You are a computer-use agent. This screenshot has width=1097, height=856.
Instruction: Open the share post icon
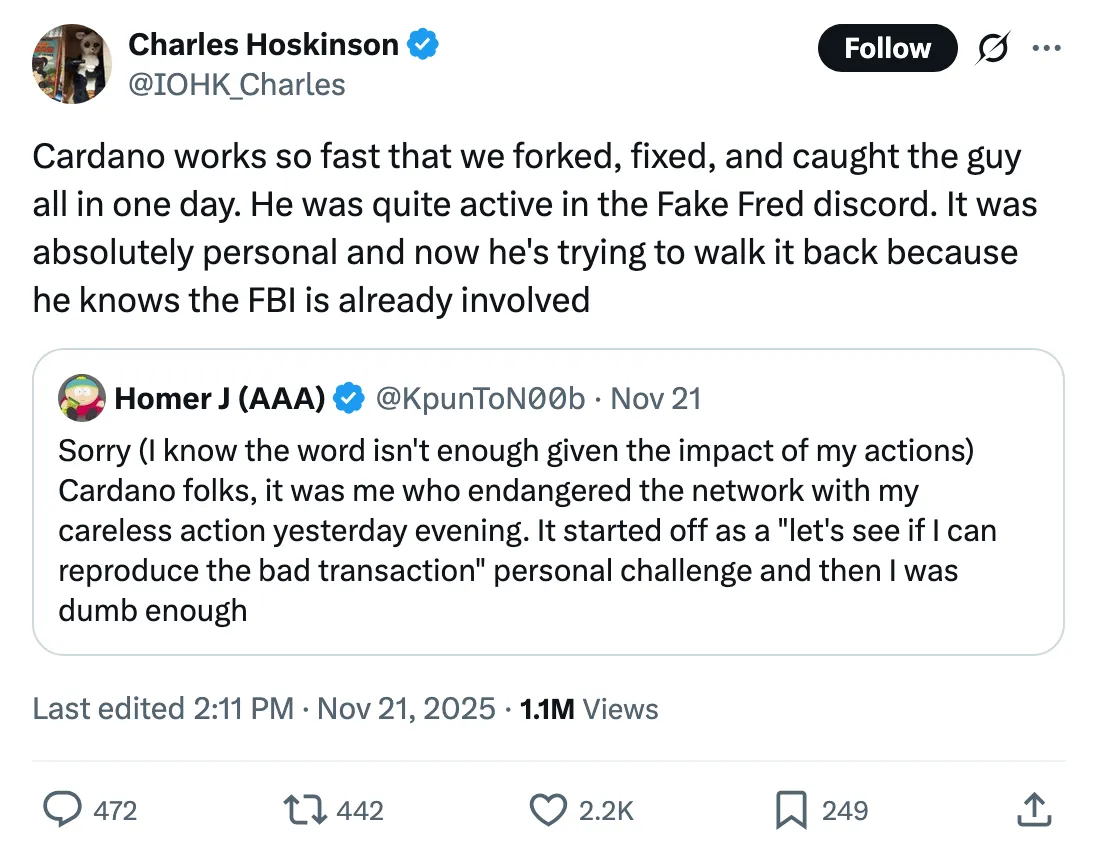click(1035, 809)
